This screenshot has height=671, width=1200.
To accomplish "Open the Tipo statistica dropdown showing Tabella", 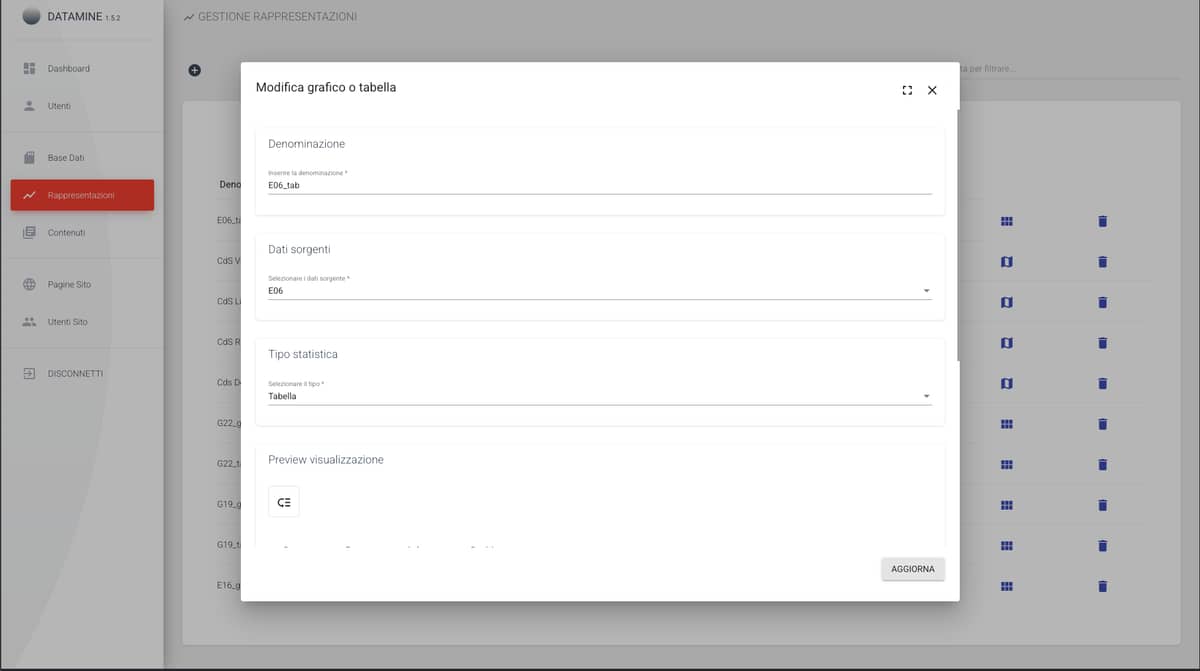I will click(x=600, y=396).
